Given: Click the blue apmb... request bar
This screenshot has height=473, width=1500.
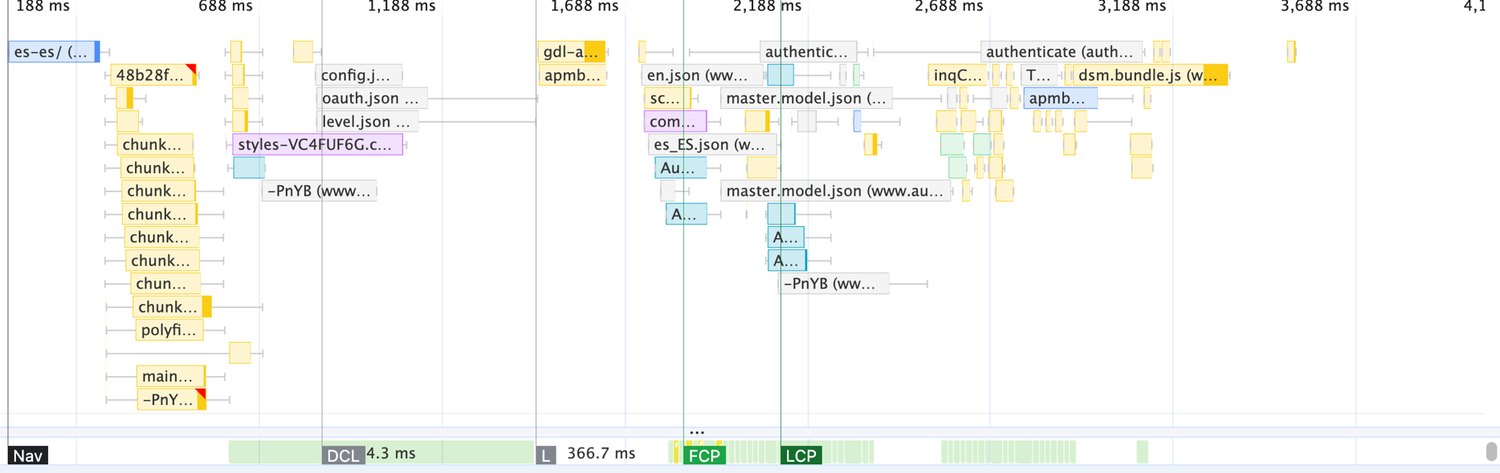Looking at the screenshot, I should tap(1061, 98).
